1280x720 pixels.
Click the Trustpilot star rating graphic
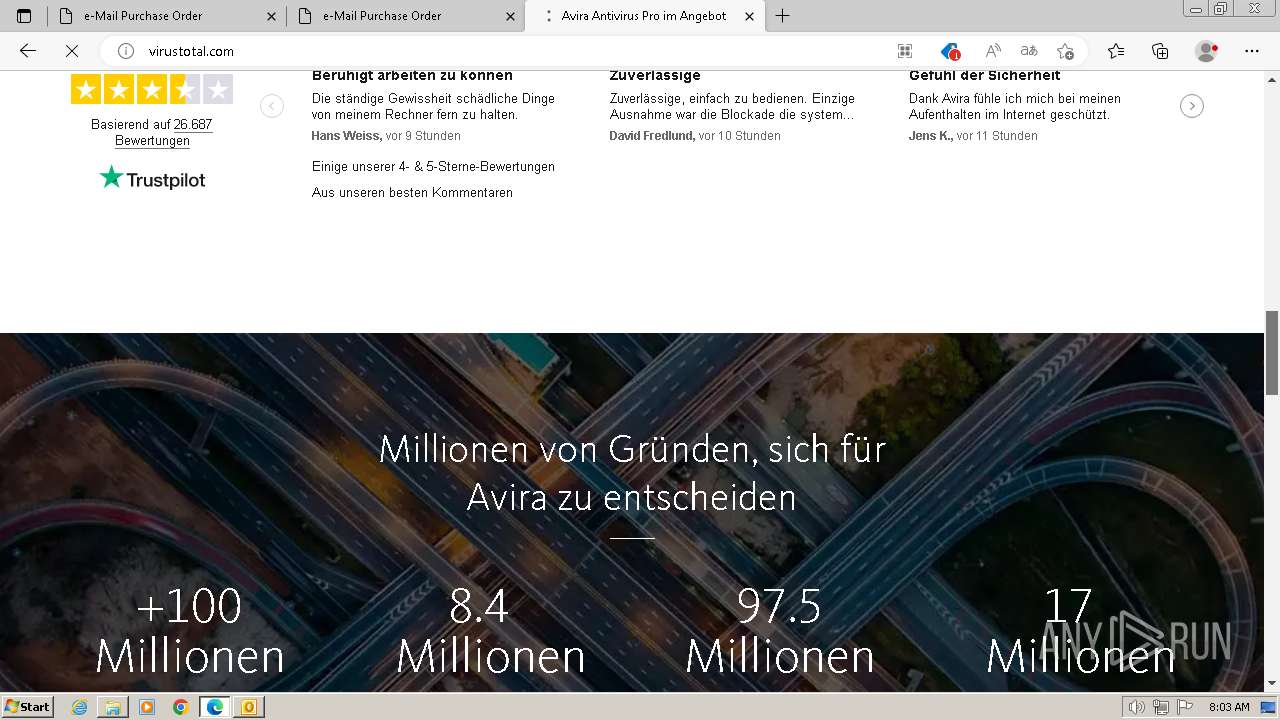pyautogui.click(x=152, y=90)
